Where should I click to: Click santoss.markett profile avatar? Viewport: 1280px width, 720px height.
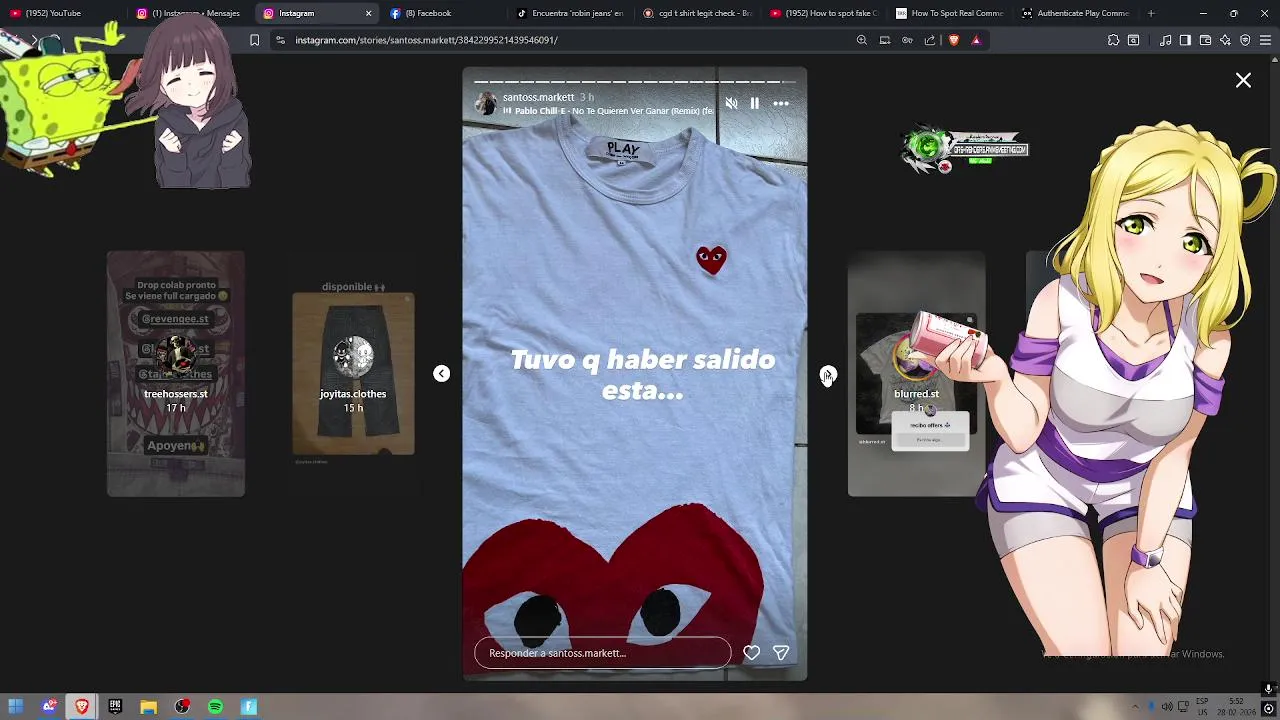(486, 104)
